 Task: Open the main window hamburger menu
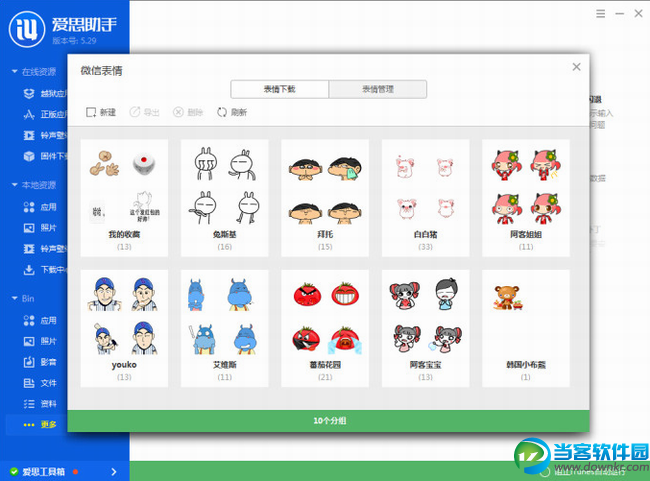[600, 14]
